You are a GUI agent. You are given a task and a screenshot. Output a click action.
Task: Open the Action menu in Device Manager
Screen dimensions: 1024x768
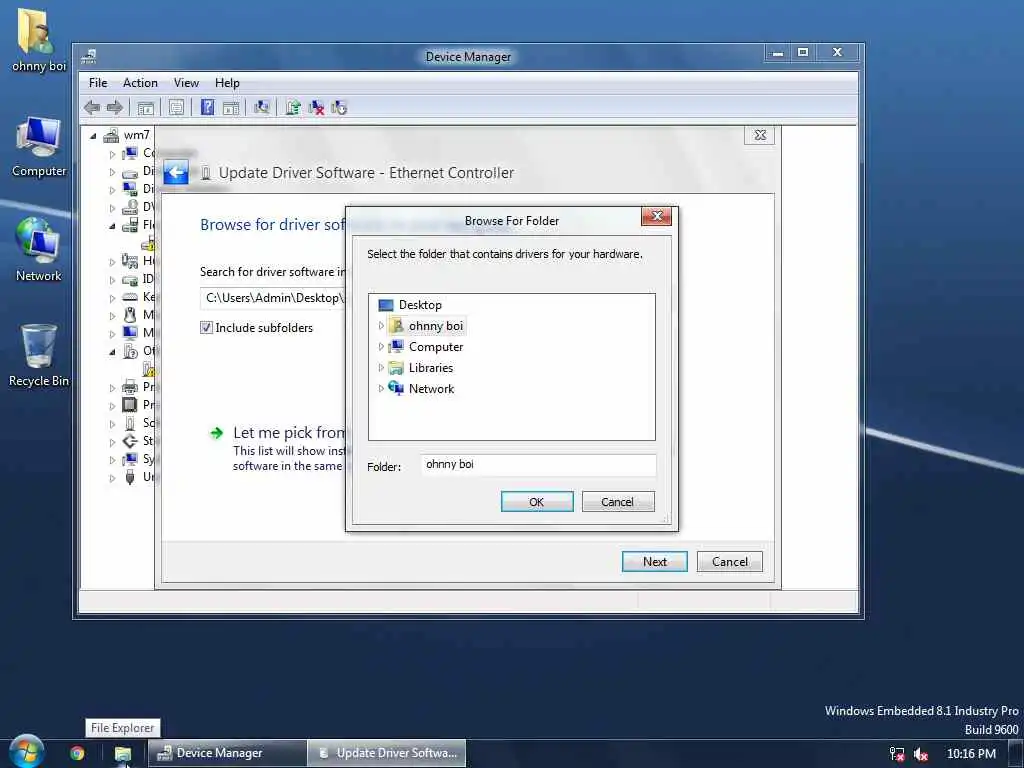tap(140, 83)
